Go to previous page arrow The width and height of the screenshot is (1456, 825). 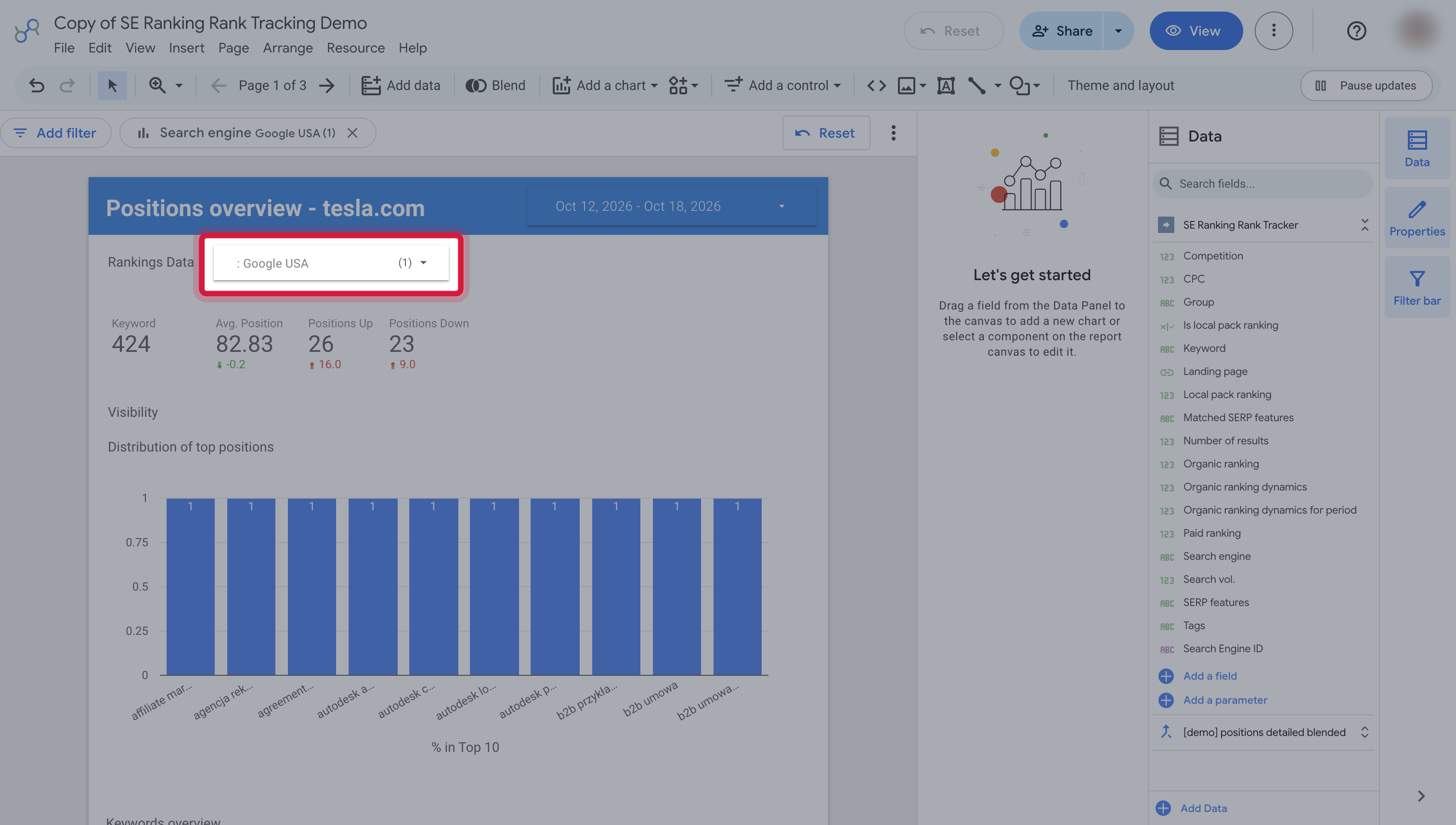tap(218, 86)
